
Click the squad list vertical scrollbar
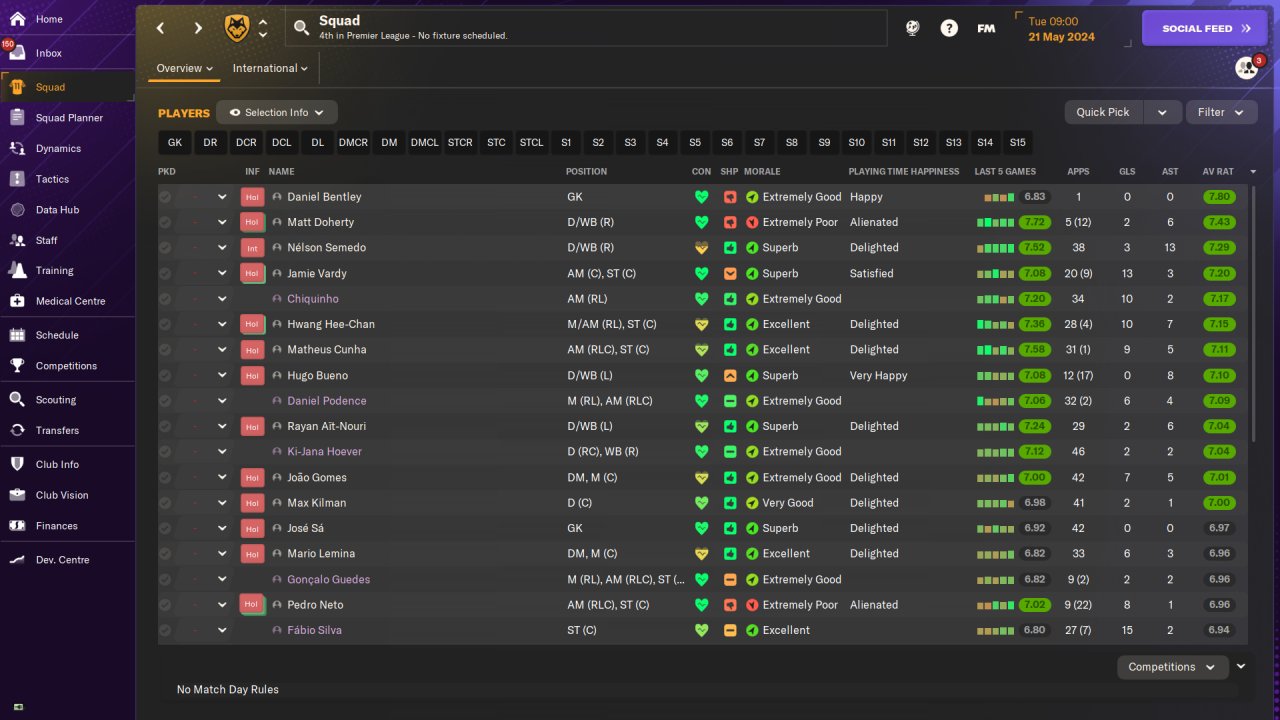point(1252,312)
